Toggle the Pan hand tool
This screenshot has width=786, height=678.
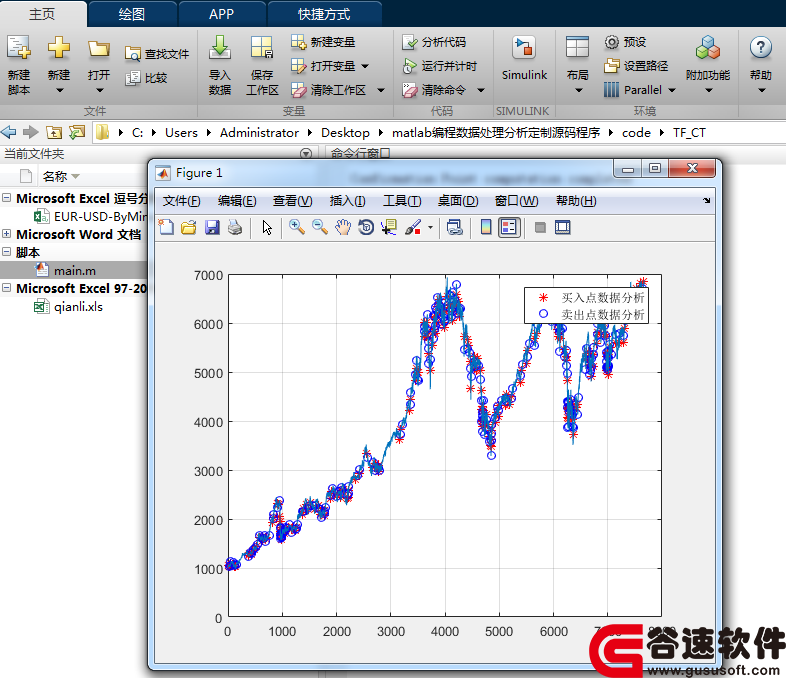[x=343, y=228]
